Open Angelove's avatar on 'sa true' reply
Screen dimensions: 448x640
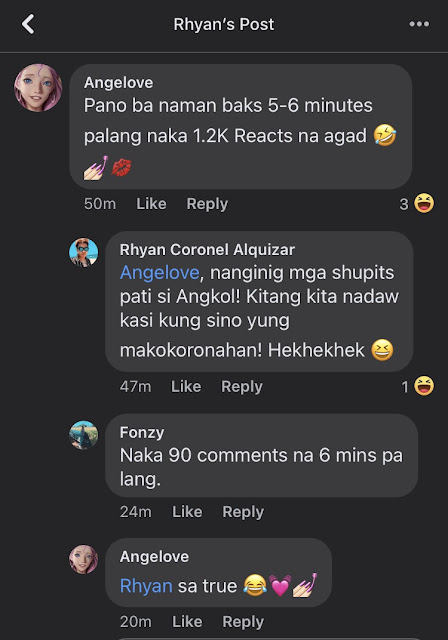84,559
